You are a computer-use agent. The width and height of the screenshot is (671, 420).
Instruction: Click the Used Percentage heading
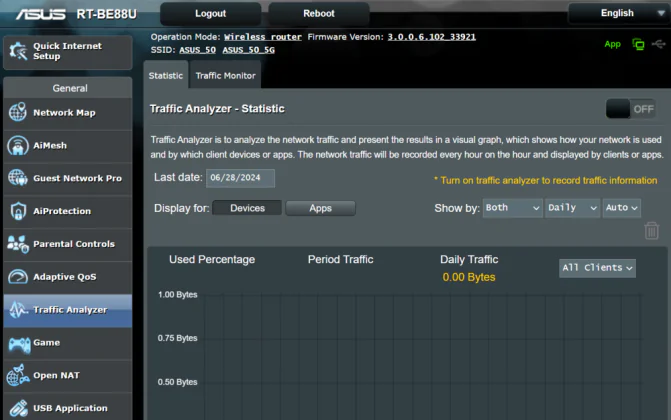coord(212,259)
